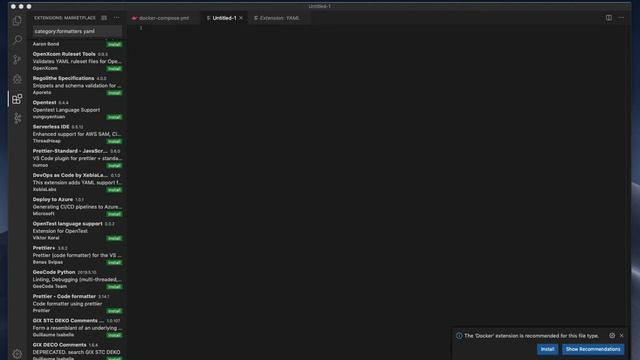Viewport: 640px width, 360px height.
Task: Open the Search view in activity bar
Action: tap(17, 40)
